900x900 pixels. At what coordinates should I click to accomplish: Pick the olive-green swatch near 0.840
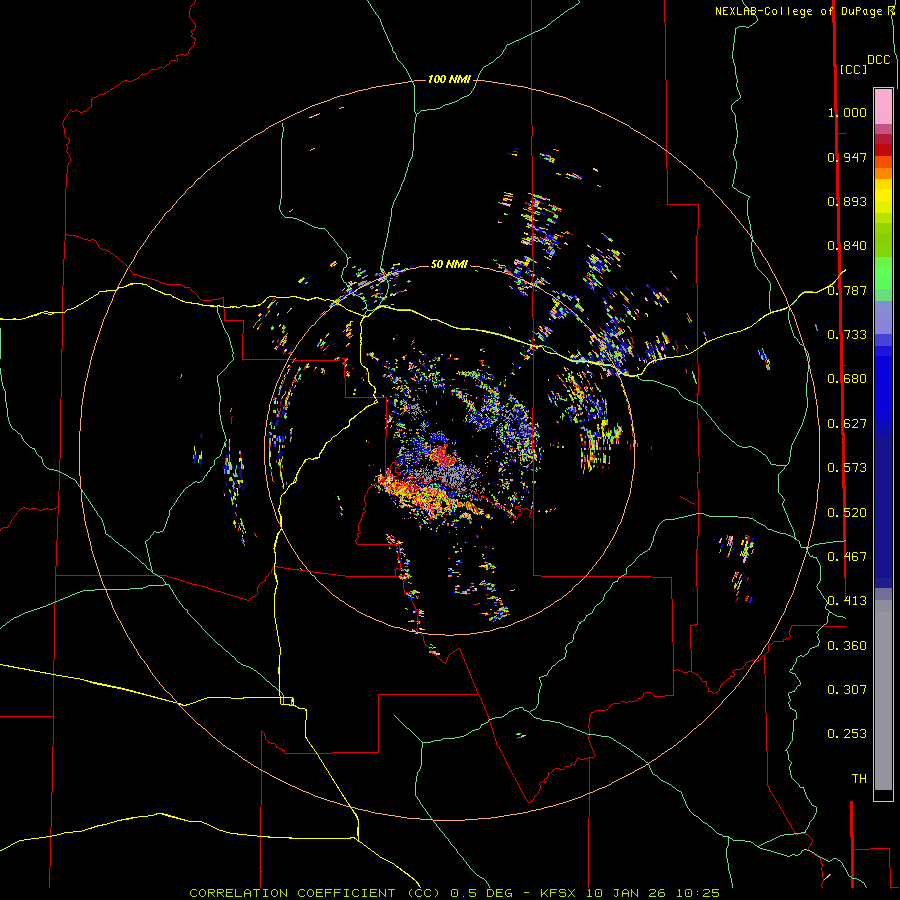(x=883, y=239)
